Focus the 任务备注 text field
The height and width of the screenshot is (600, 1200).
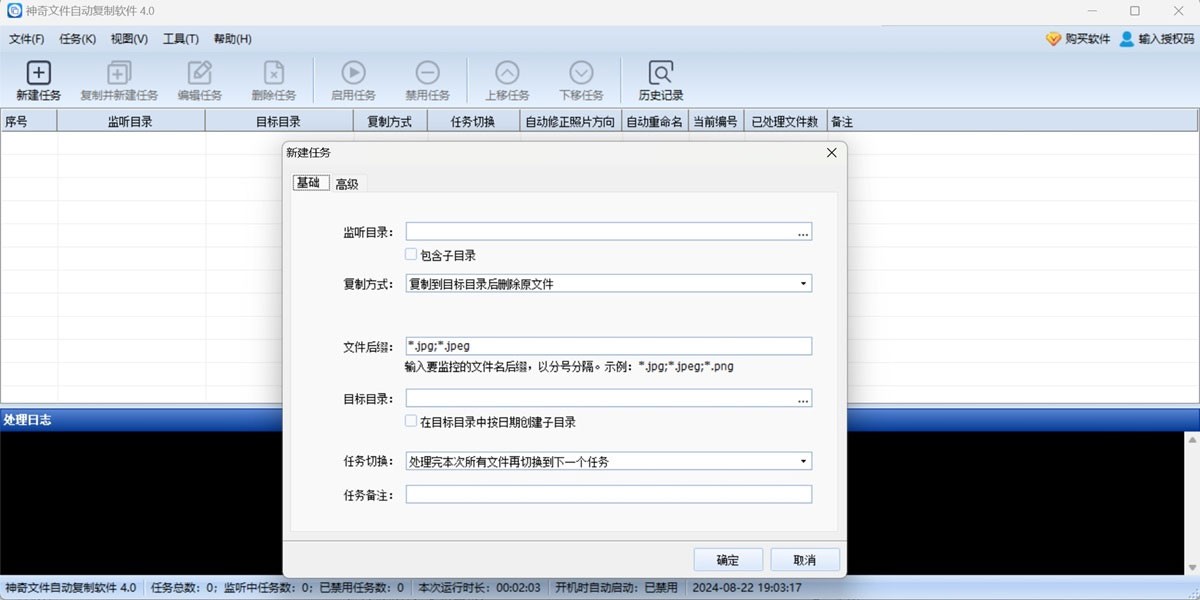(x=608, y=494)
